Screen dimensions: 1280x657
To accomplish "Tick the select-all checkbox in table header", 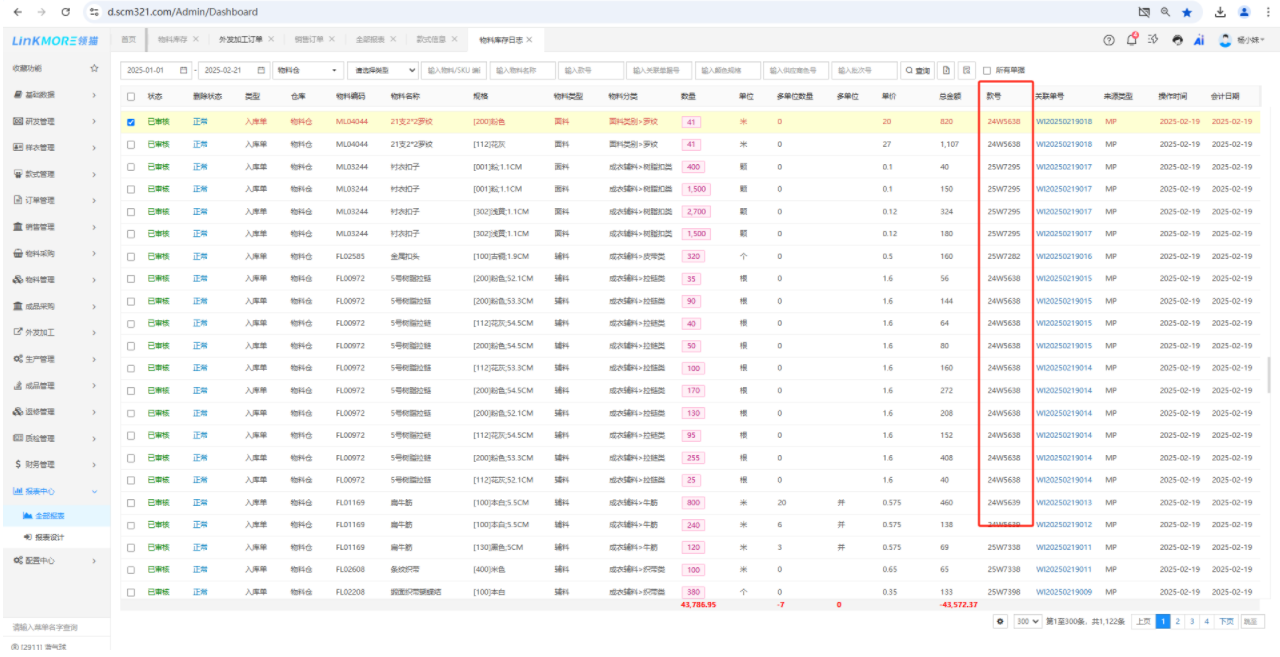I will point(131,97).
